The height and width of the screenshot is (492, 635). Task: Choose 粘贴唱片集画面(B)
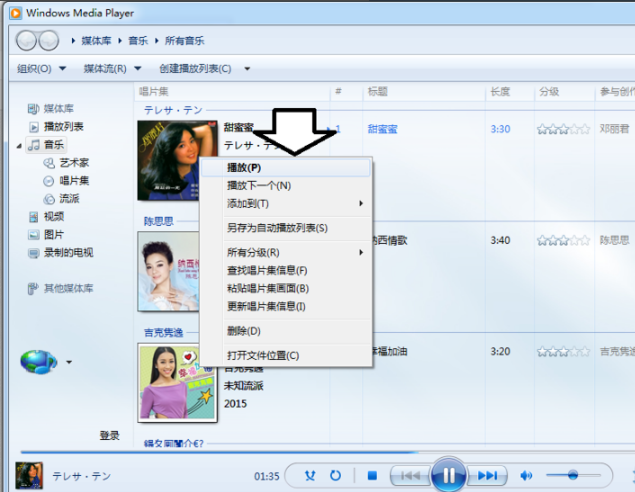click(286, 289)
